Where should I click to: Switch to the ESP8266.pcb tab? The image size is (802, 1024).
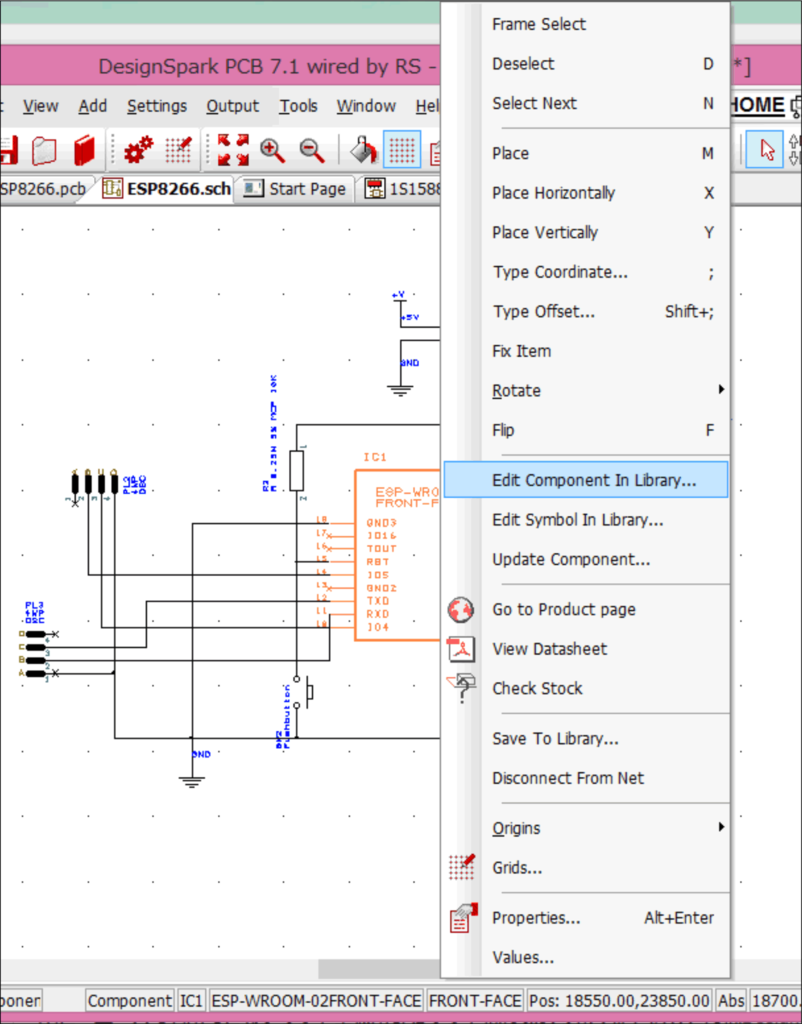[x=43, y=189]
